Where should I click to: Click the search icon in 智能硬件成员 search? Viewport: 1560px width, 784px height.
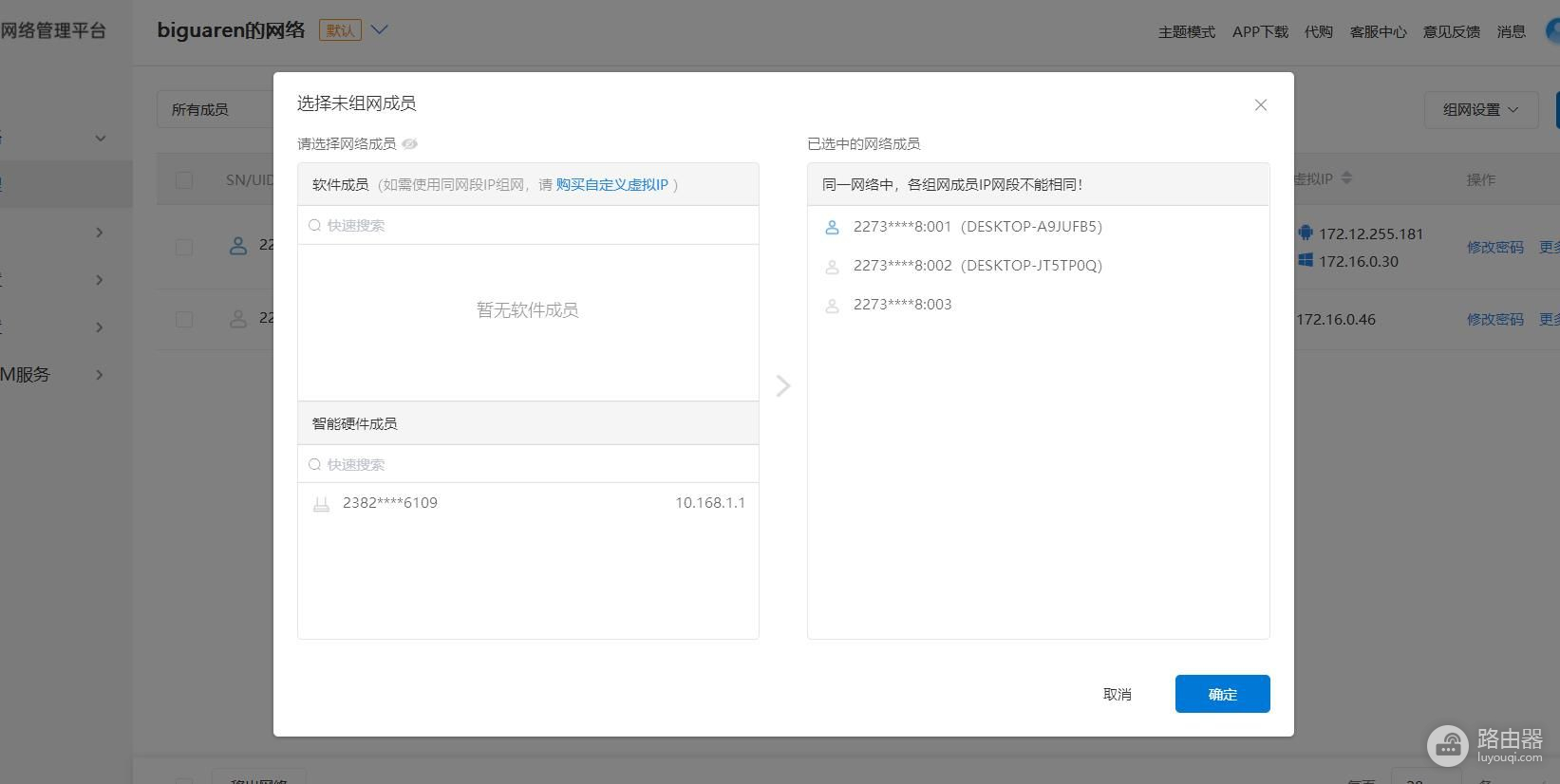tap(314, 464)
